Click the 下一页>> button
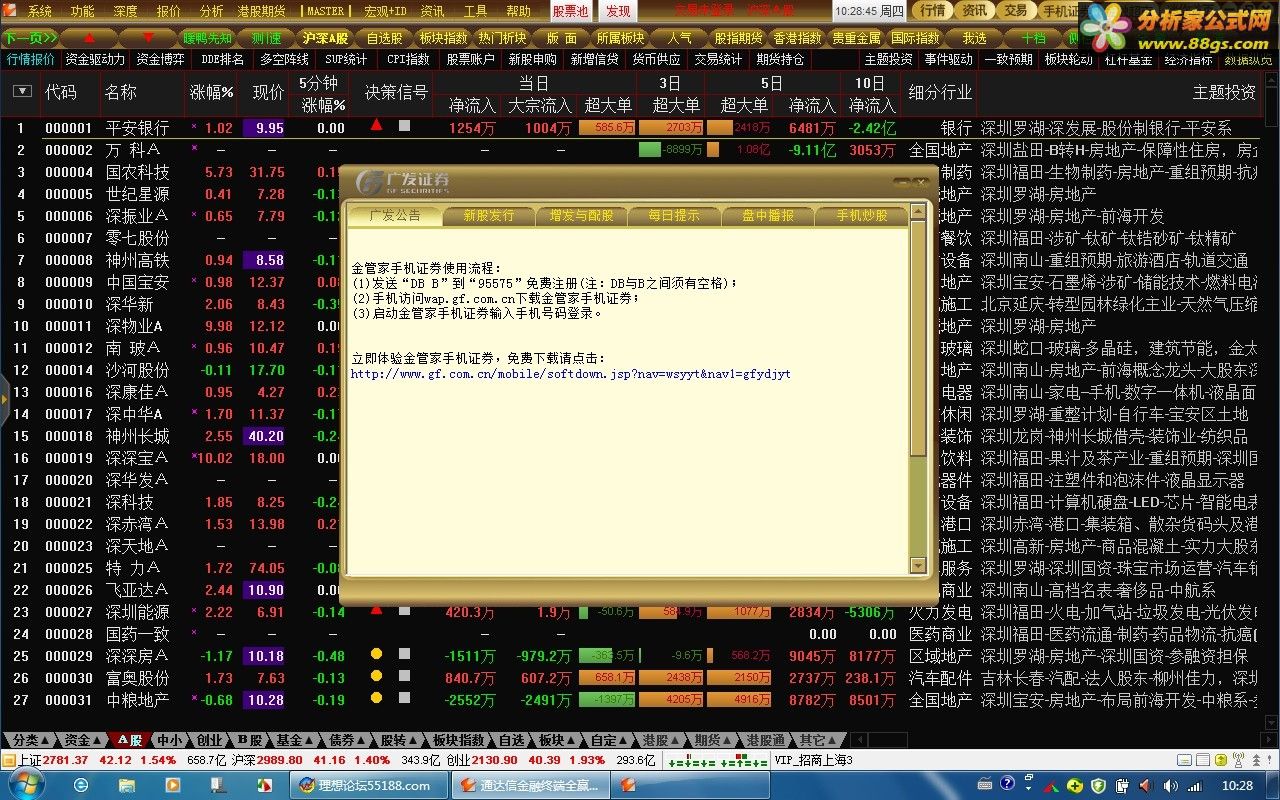The height and width of the screenshot is (800, 1280). click(30, 37)
